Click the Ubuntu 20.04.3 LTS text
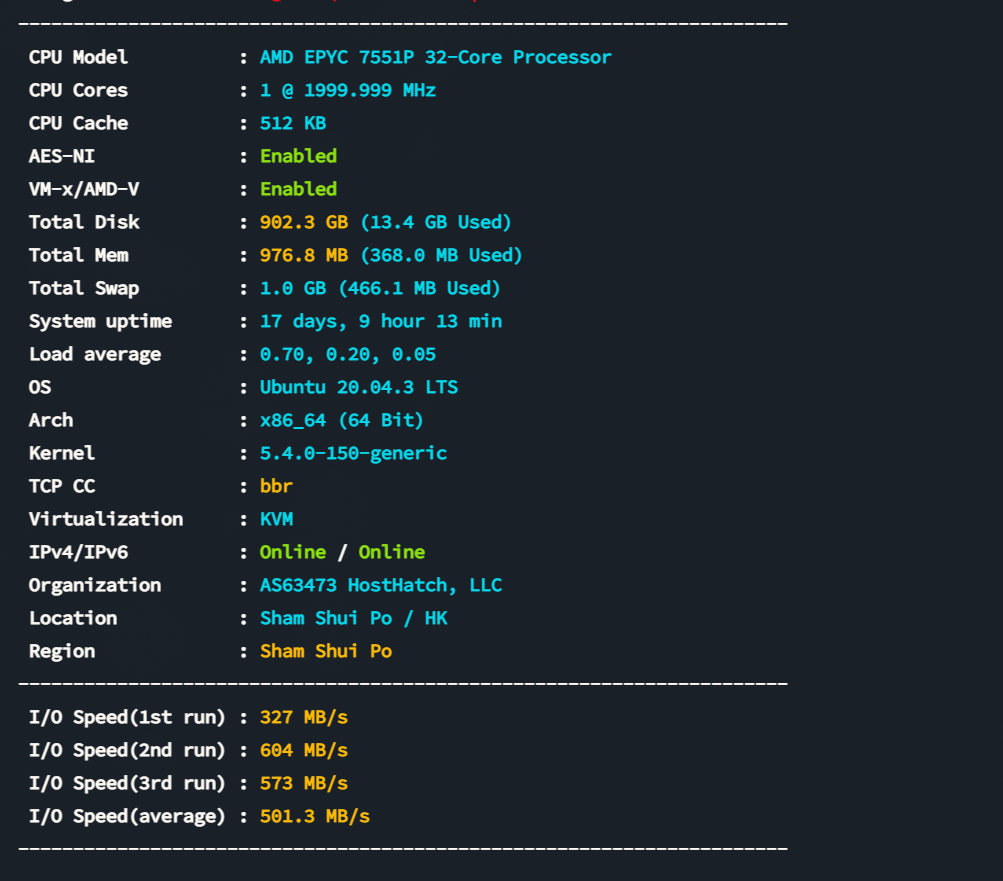Viewport: 1003px width, 881px height. coord(358,387)
